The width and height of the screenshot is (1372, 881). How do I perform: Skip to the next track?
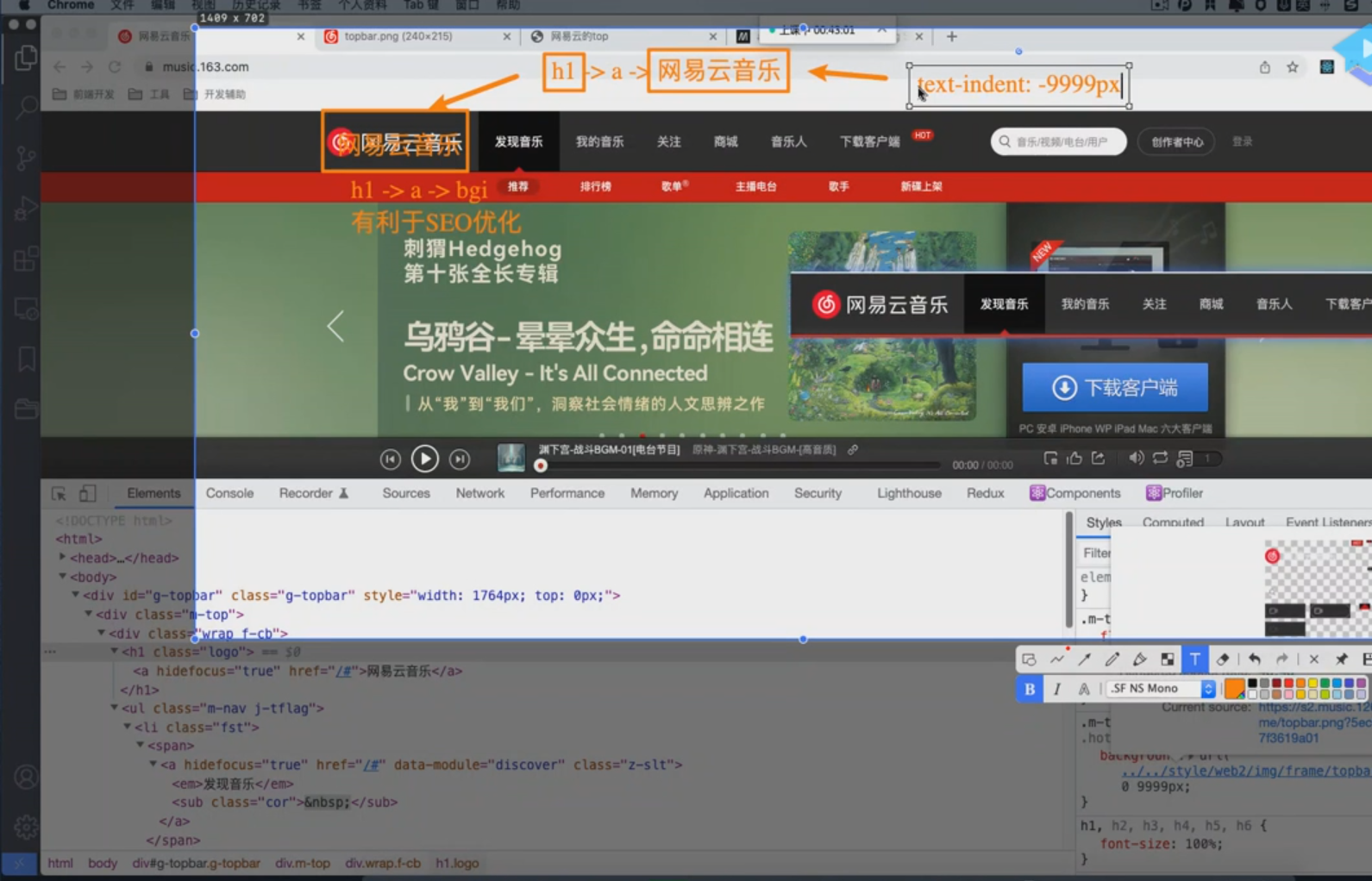coord(460,459)
